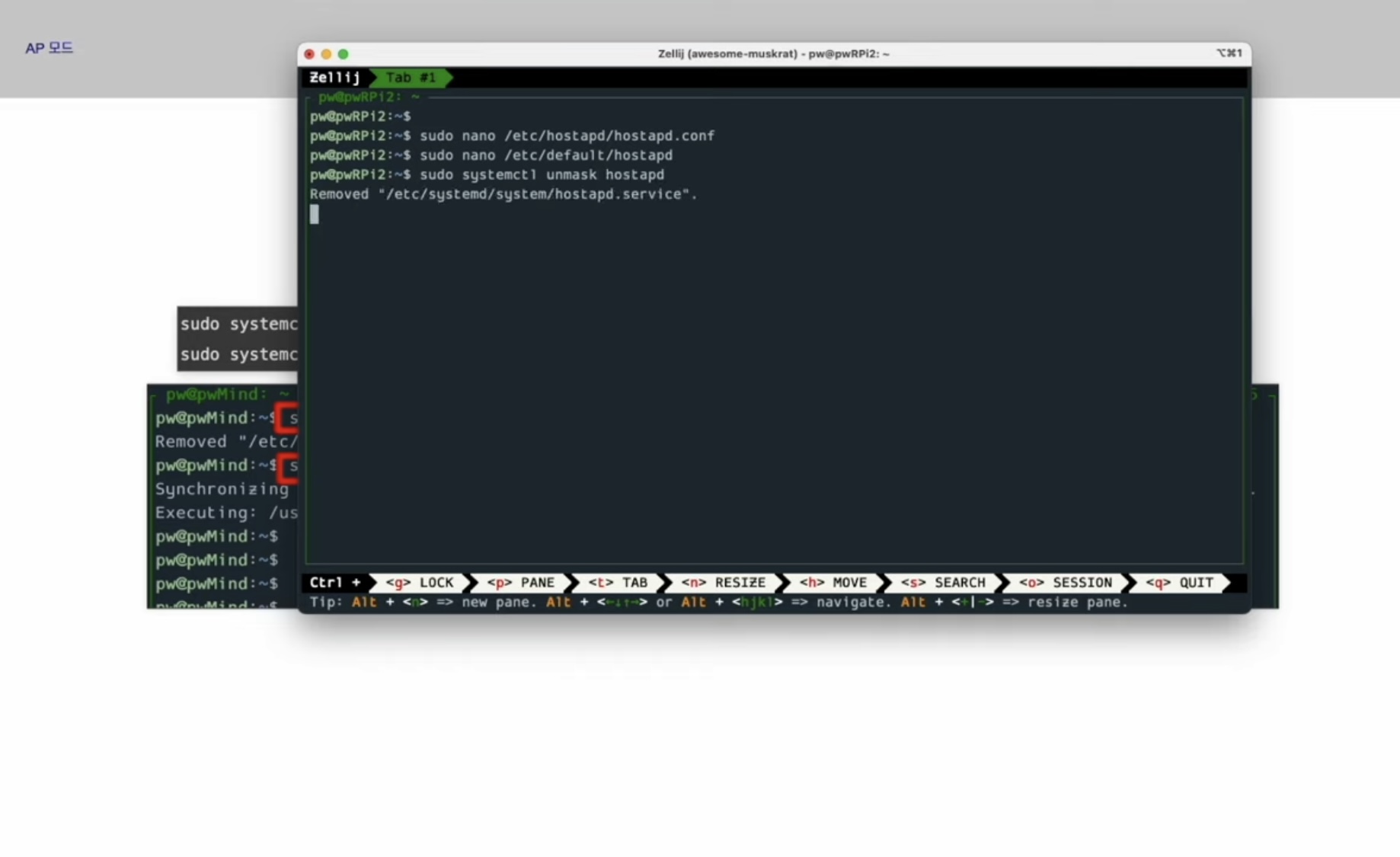This screenshot has width=1400, height=857.
Task: Click the Tip line at the bottom of Zellij
Action: coord(718,603)
